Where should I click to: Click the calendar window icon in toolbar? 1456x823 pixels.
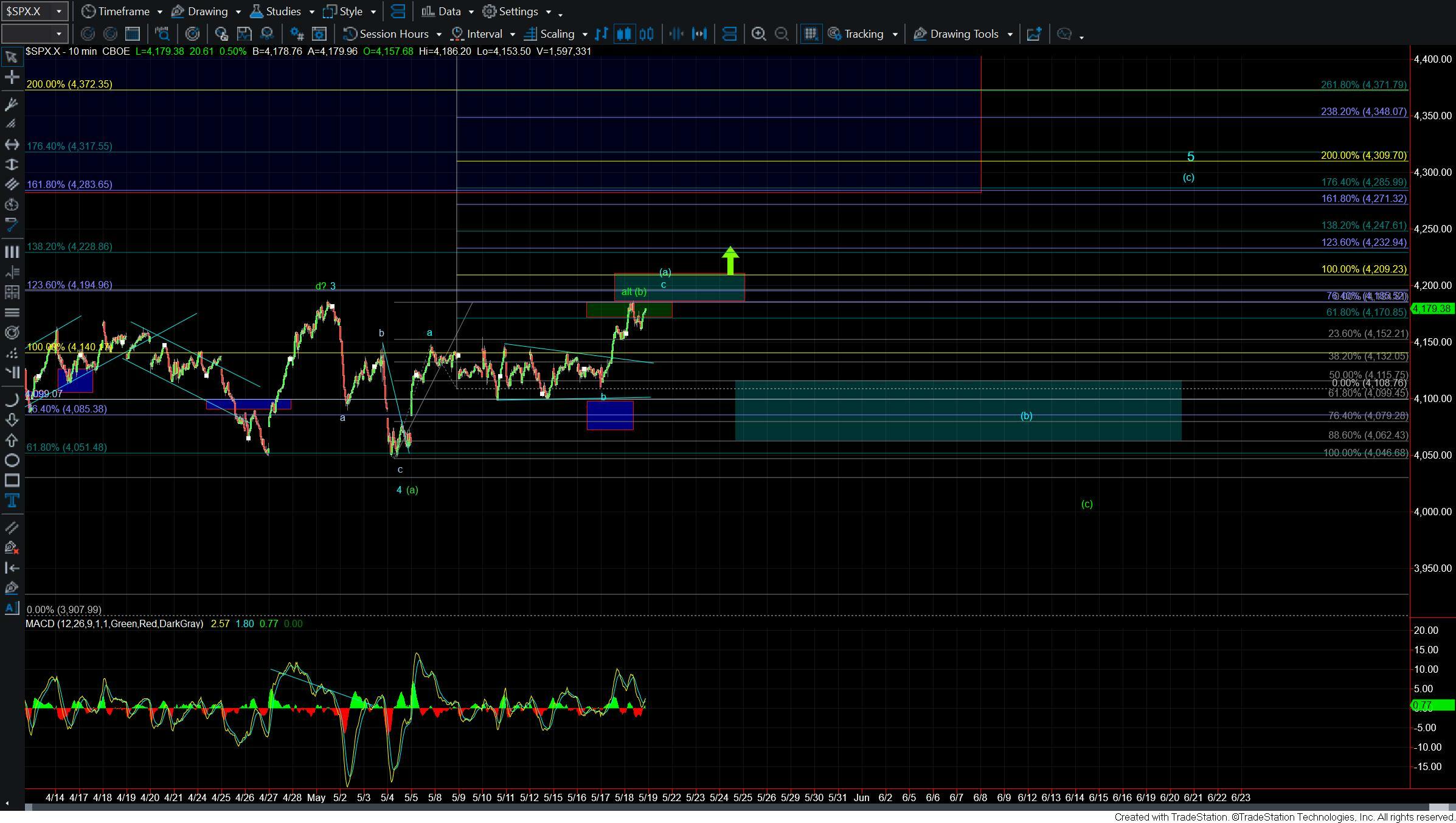tap(132, 34)
